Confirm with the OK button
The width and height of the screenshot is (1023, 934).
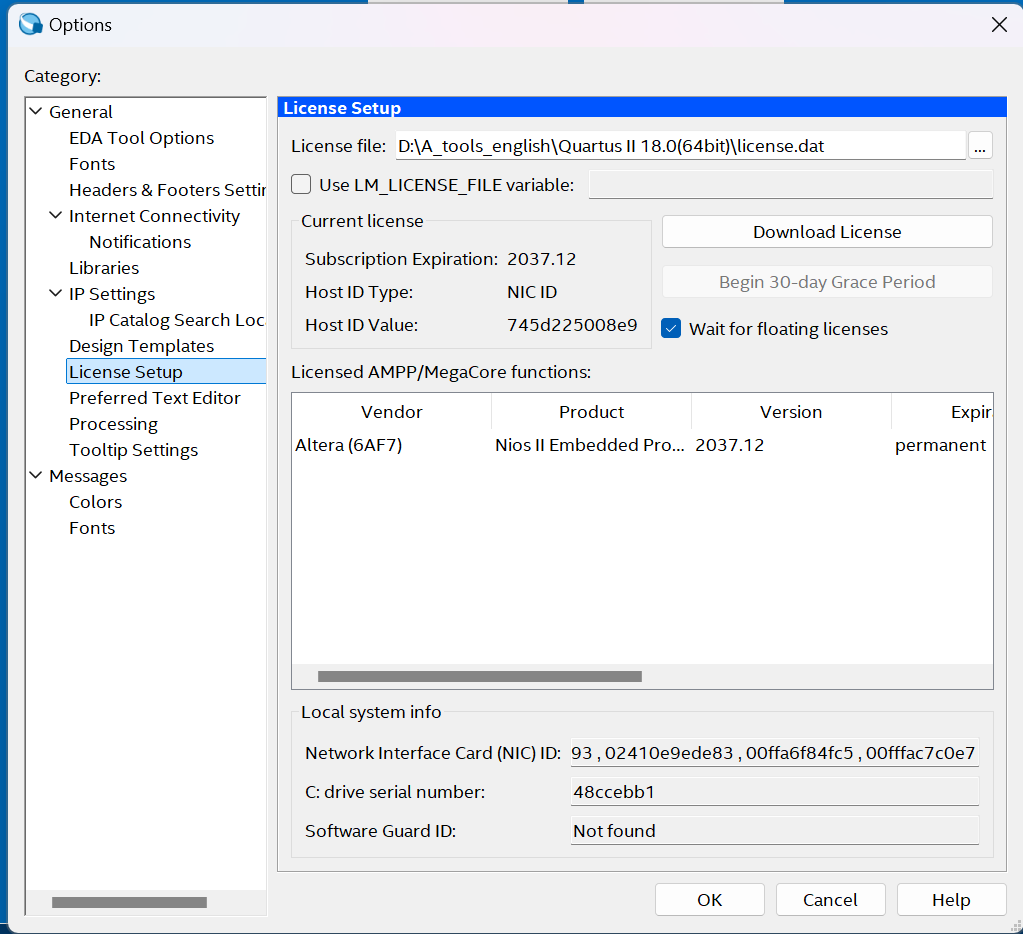coord(710,900)
